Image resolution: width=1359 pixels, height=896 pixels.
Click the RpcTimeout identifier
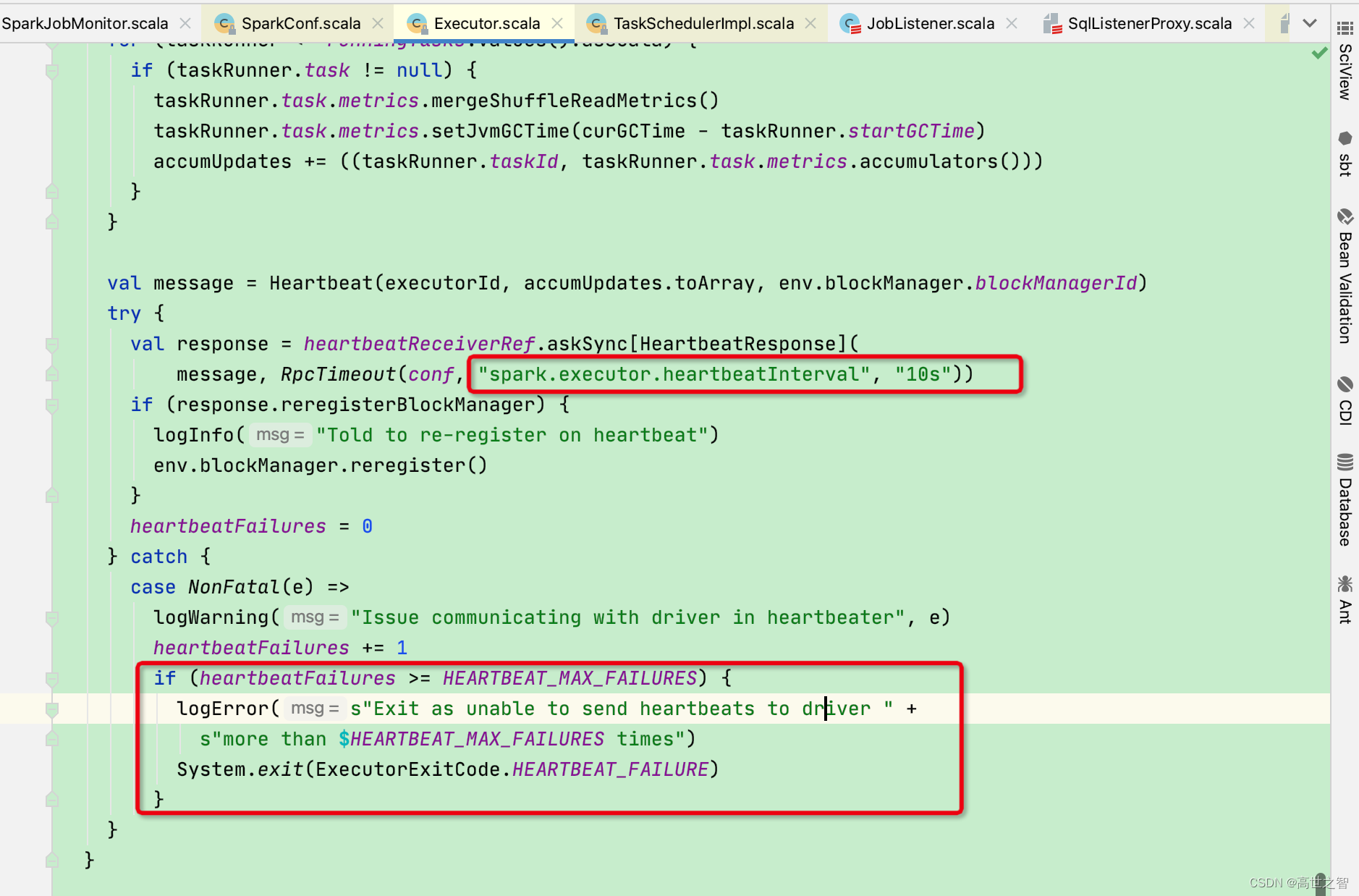338,374
